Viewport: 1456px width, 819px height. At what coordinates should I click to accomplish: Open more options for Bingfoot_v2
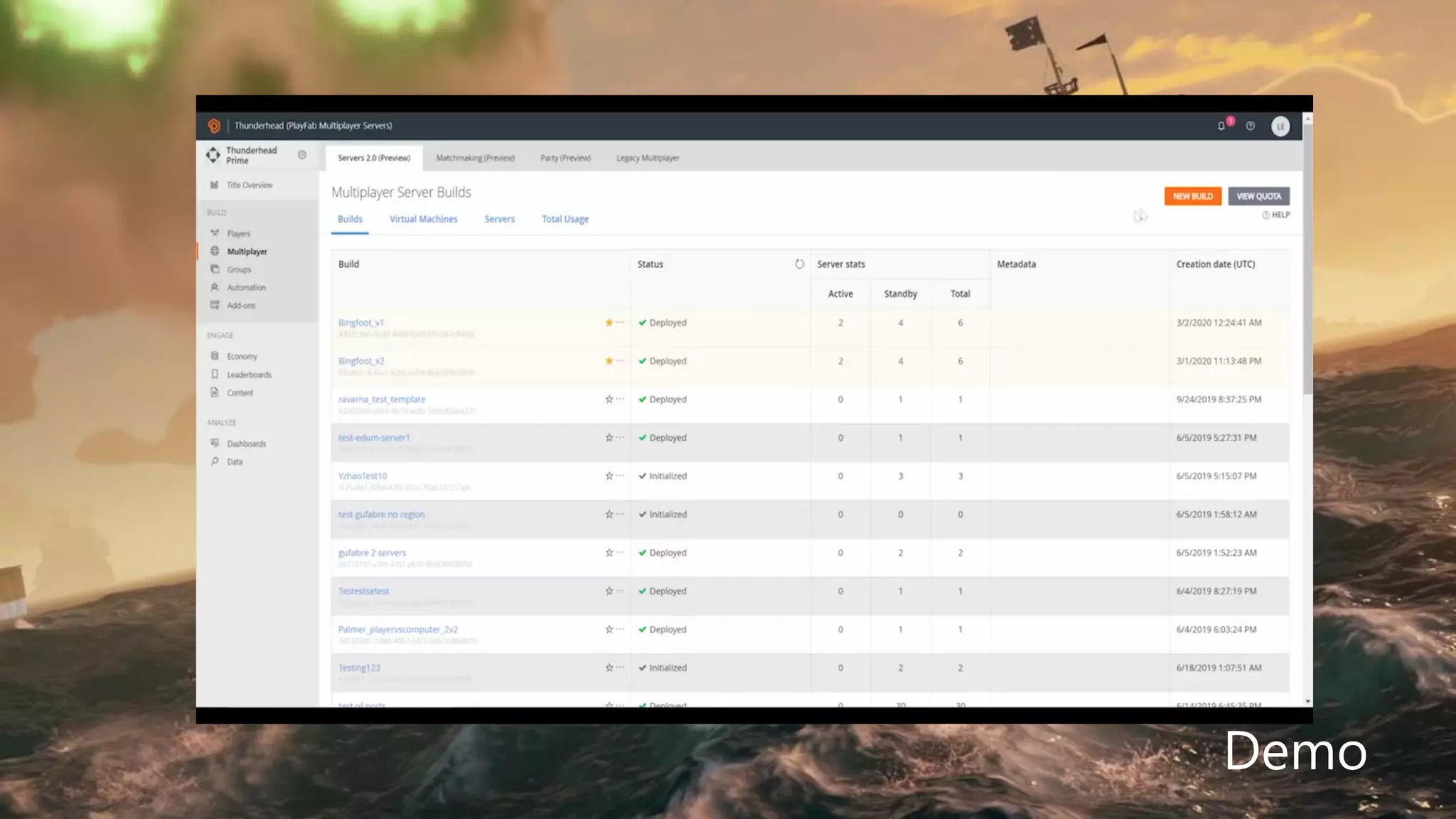(621, 361)
